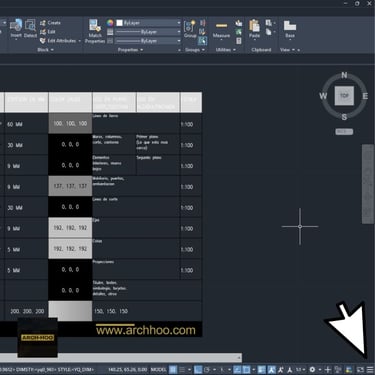This screenshot has width=375, height=375.
Task: Toggle group selection on/off icon
Action: (x=202, y=41)
